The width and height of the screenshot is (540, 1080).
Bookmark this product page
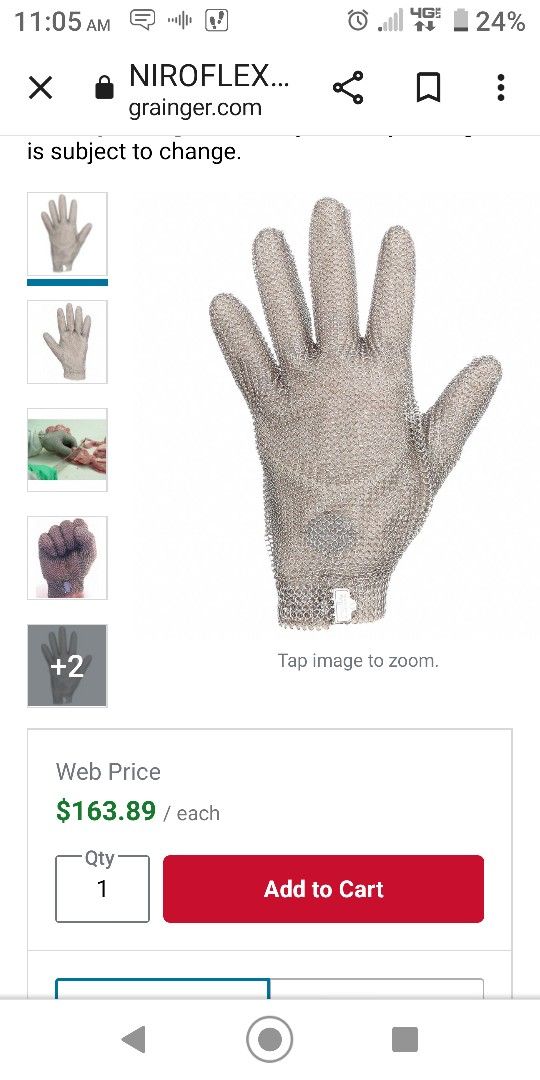pyautogui.click(x=428, y=88)
